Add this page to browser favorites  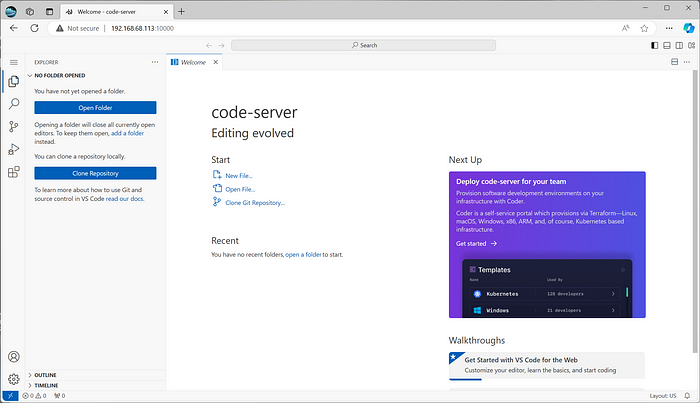tap(644, 28)
